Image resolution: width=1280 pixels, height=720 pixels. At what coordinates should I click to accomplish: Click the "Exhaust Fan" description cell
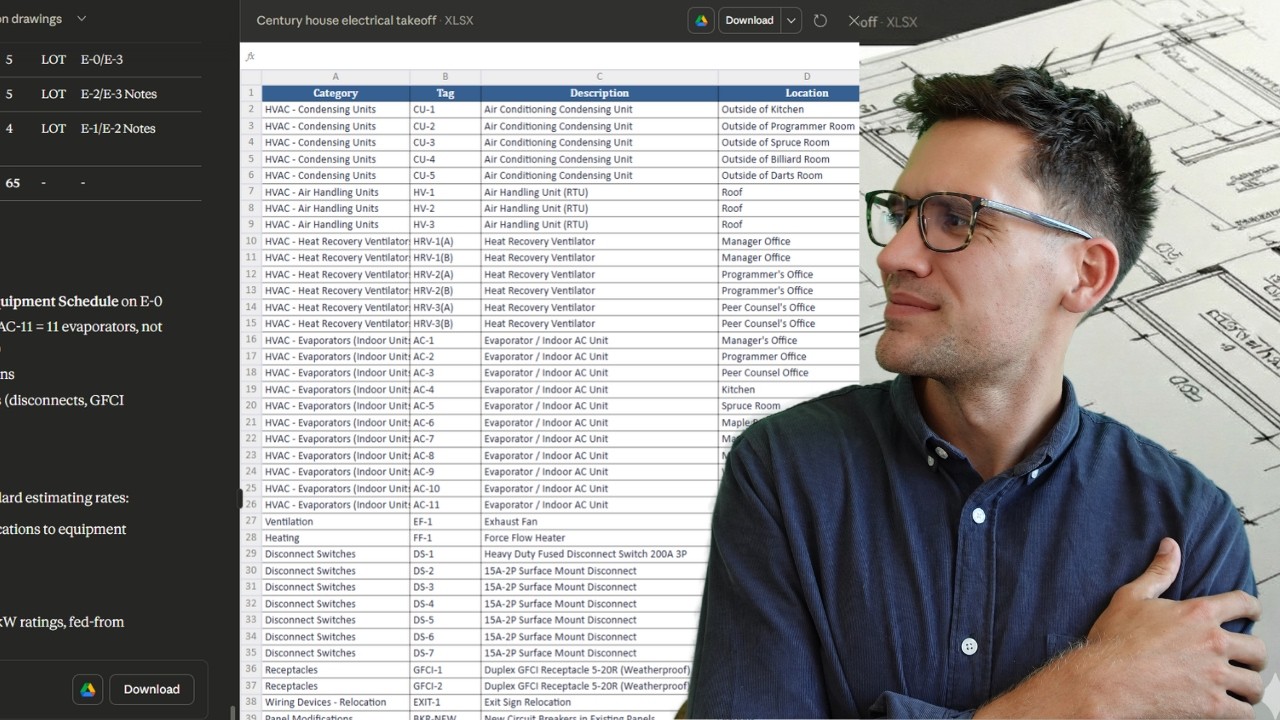597,521
